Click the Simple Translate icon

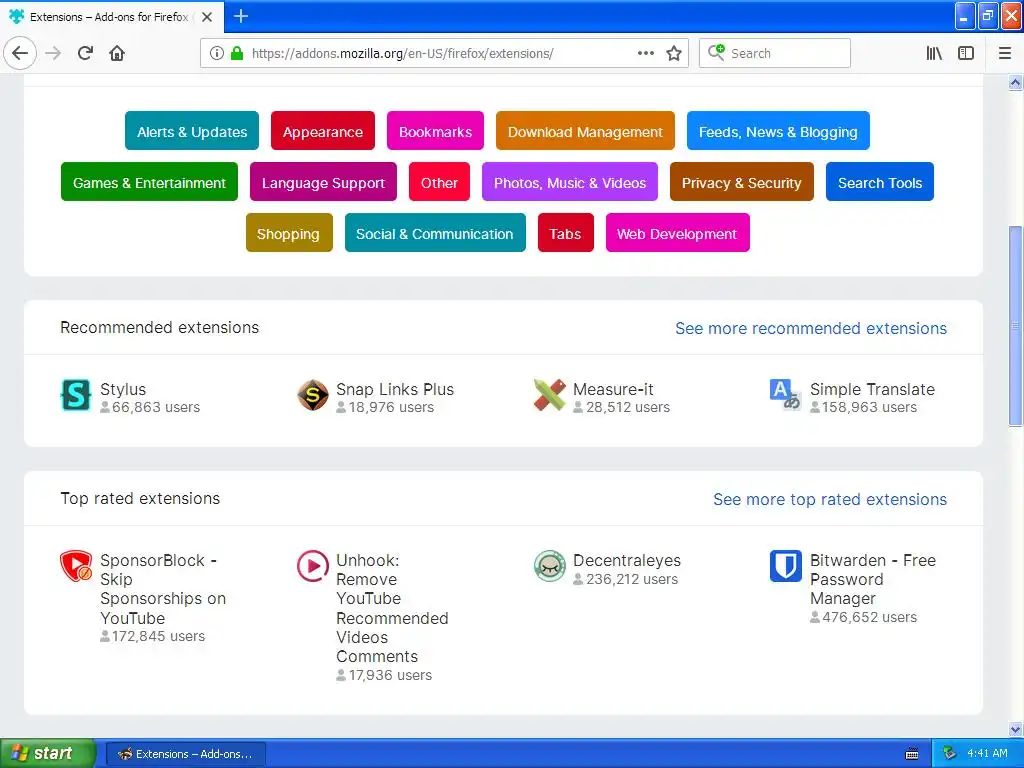click(x=785, y=395)
